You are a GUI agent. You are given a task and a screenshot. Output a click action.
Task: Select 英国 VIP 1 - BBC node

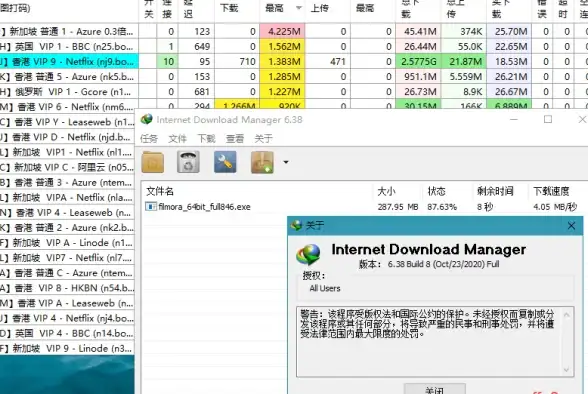point(69,46)
